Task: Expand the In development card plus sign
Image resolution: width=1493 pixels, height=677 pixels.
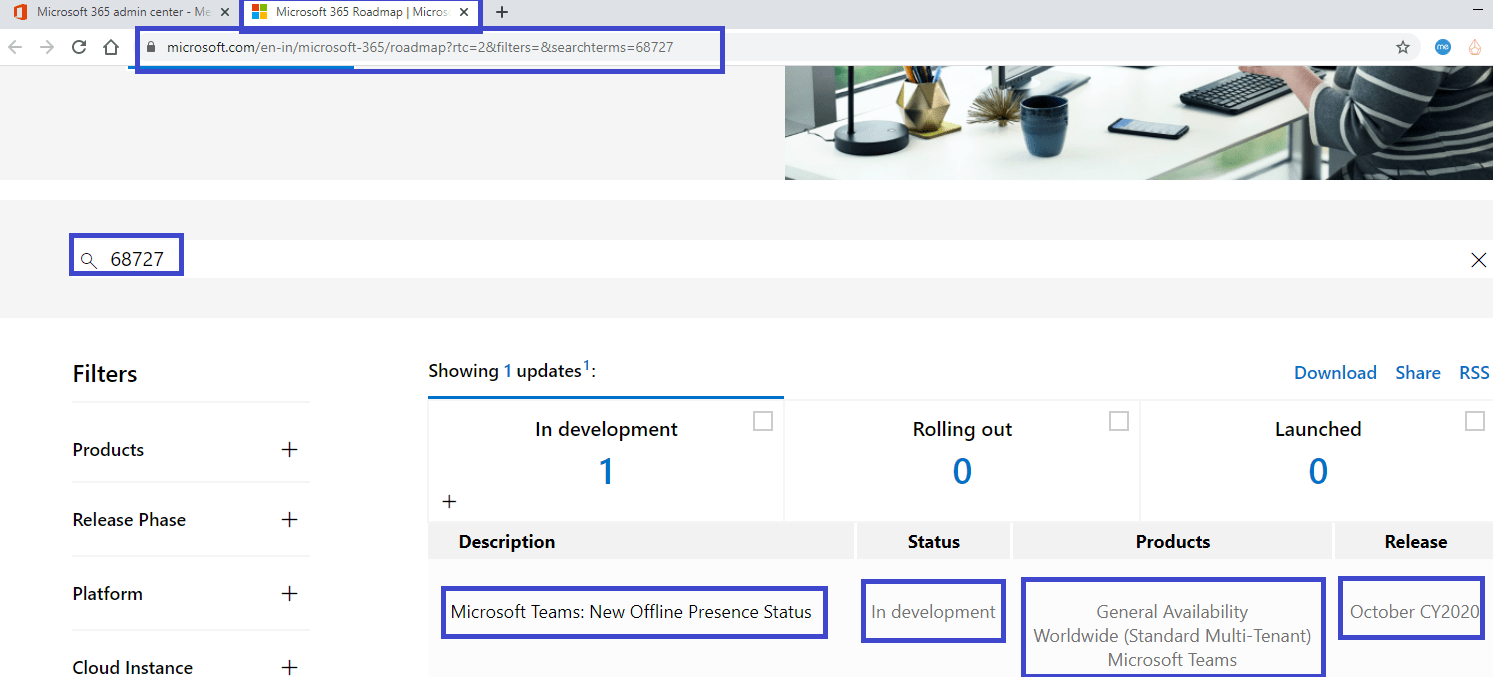Action: (449, 501)
